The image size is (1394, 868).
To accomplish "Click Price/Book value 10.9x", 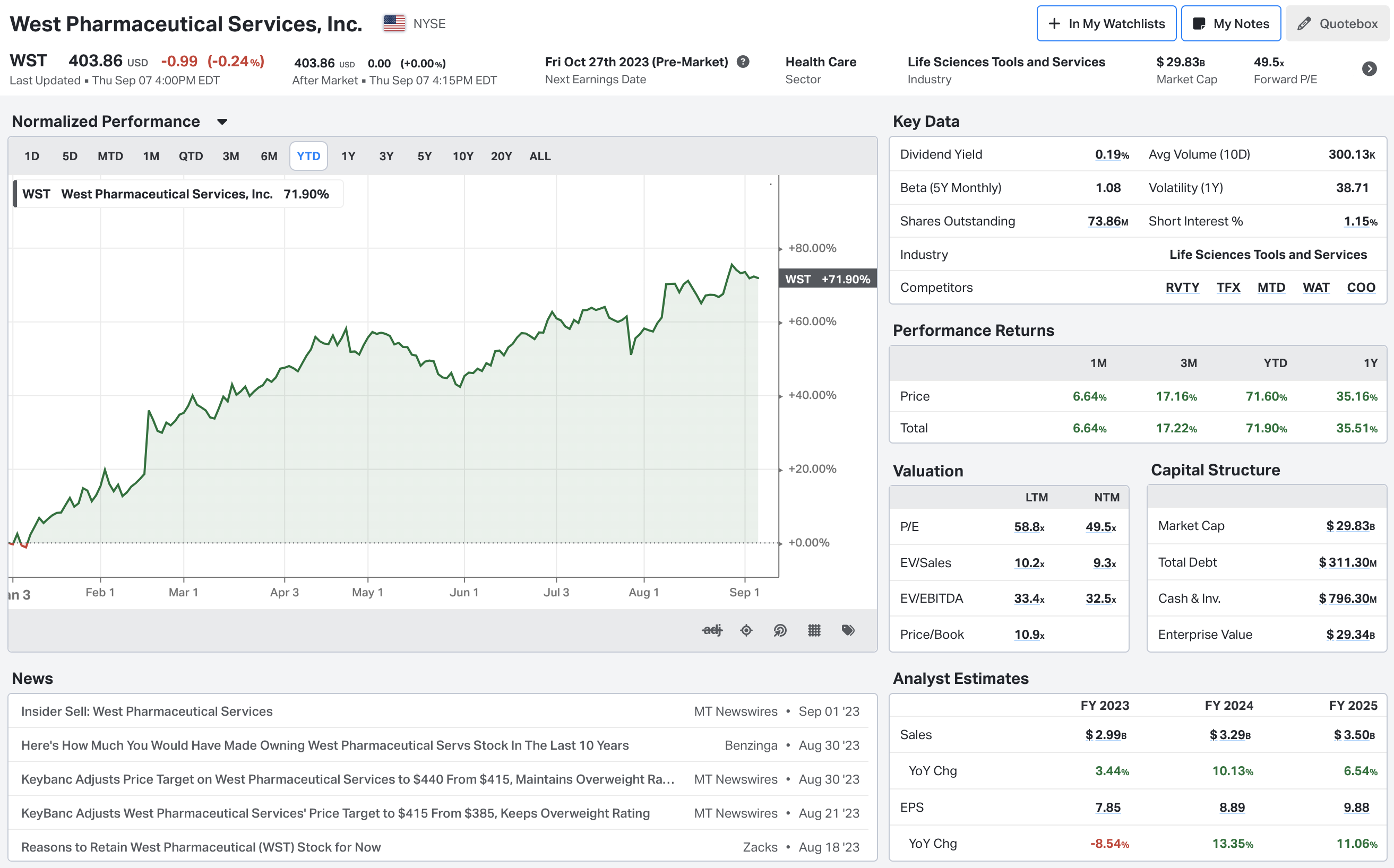I will [1029, 635].
